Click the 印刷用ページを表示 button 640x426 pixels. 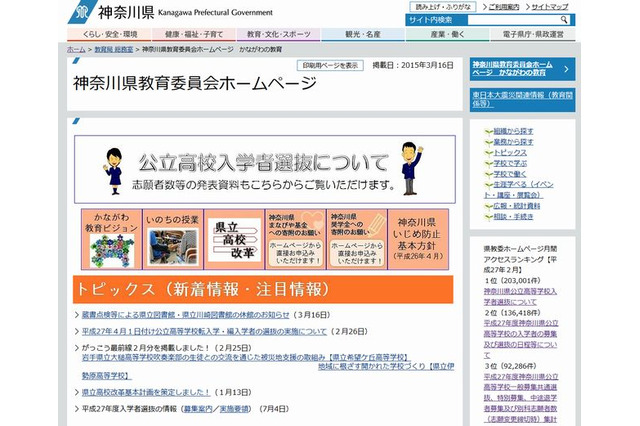(330, 65)
